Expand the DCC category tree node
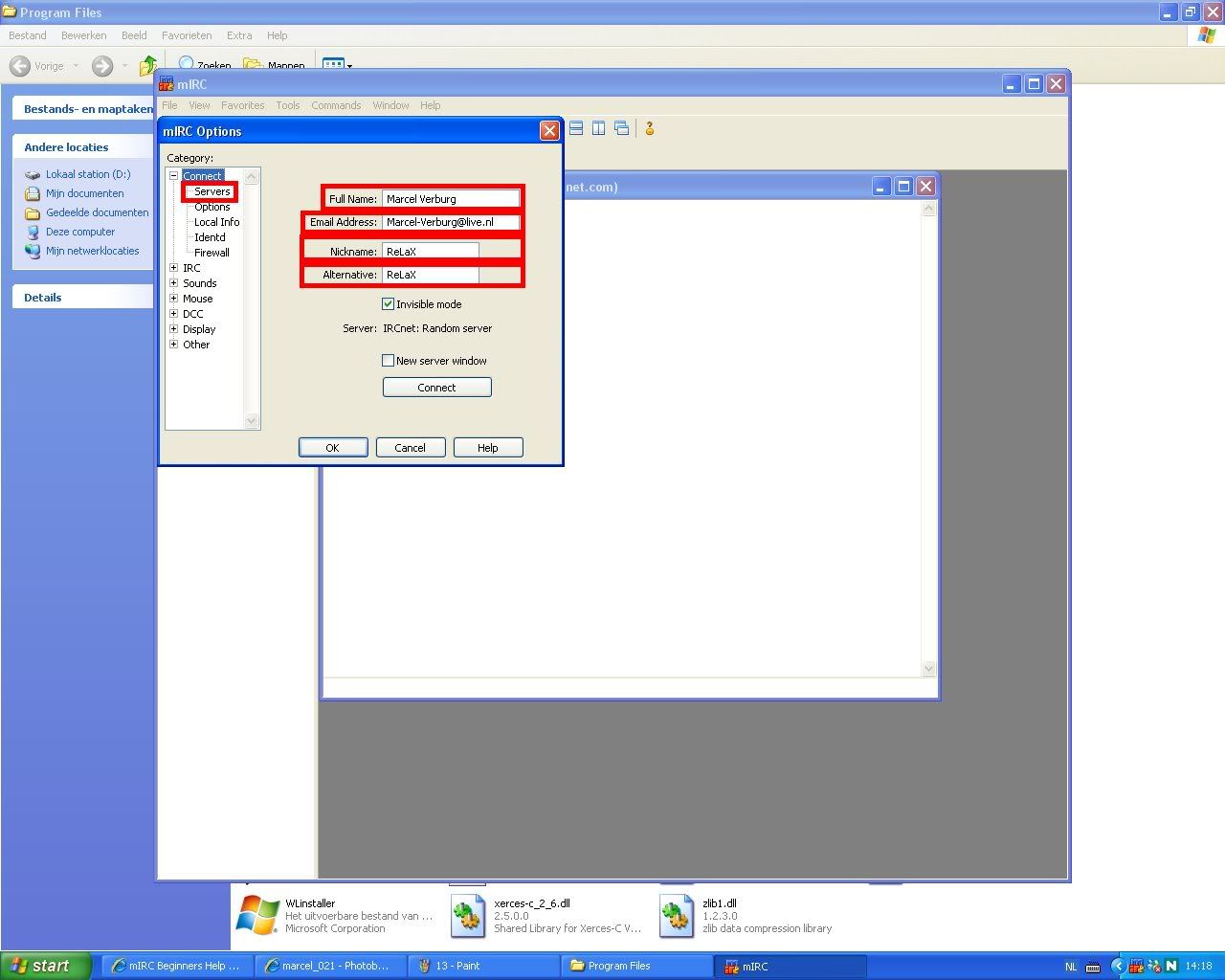 tap(174, 314)
